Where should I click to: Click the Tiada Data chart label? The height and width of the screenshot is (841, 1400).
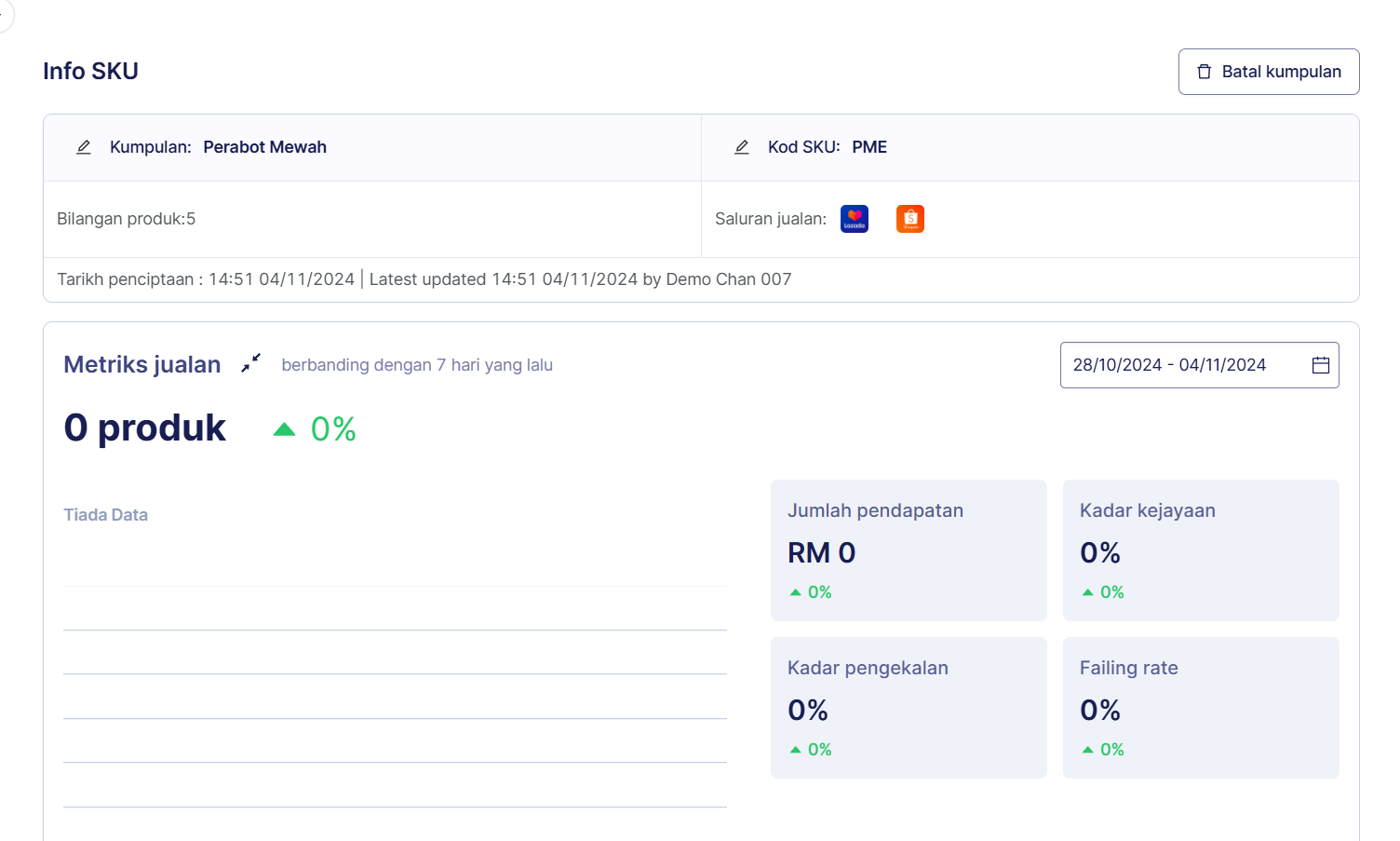click(105, 515)
